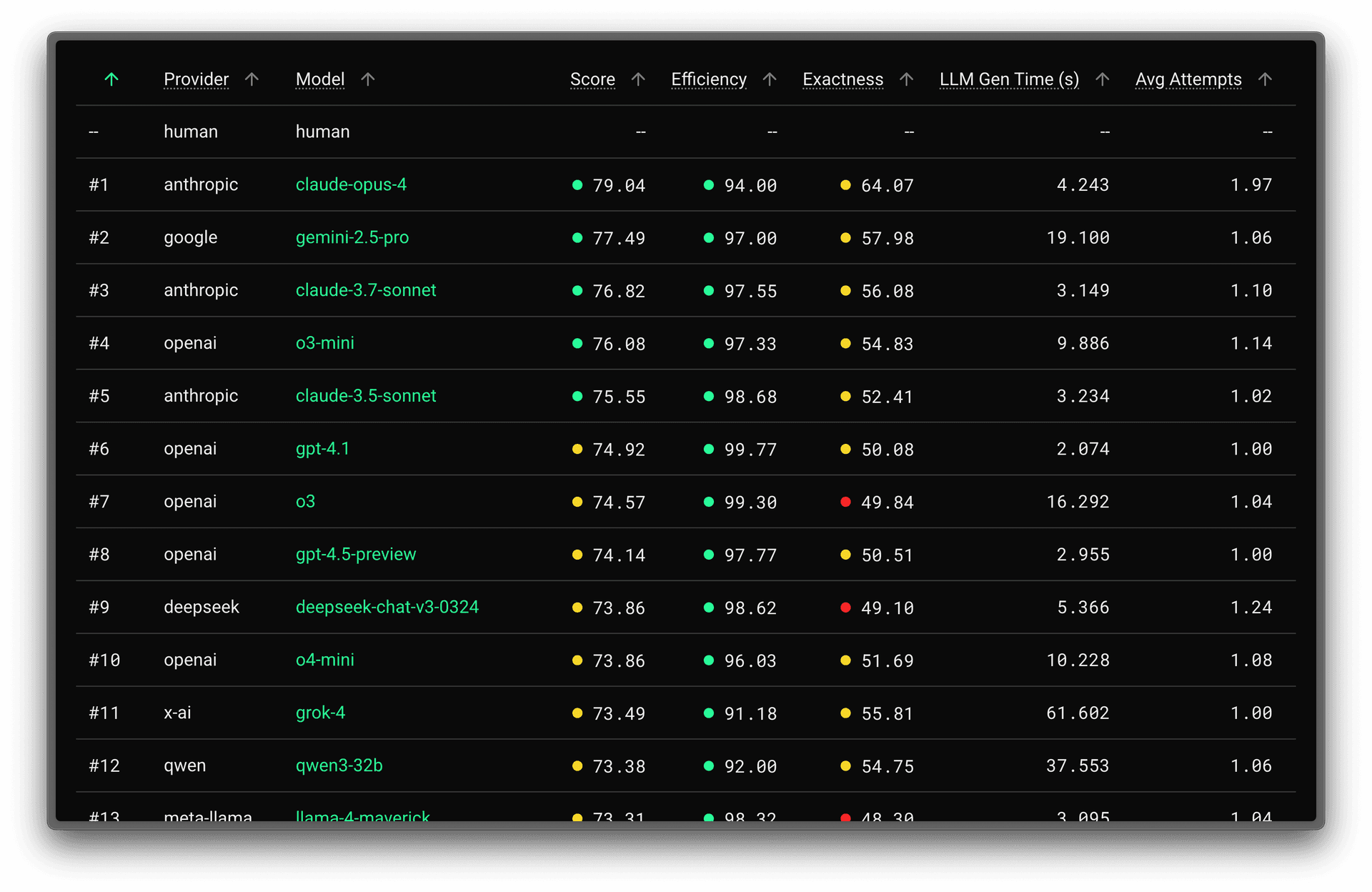Open the gpt-4.5-preview model link

tap(355, 554)
